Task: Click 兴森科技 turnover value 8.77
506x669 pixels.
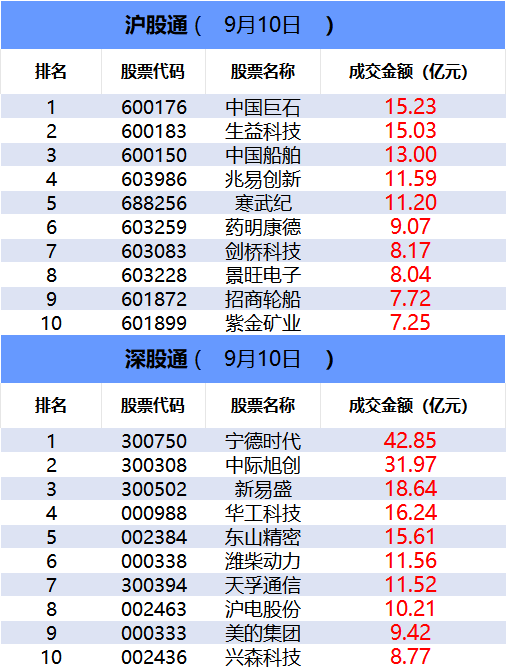Action: coord(410,657)
